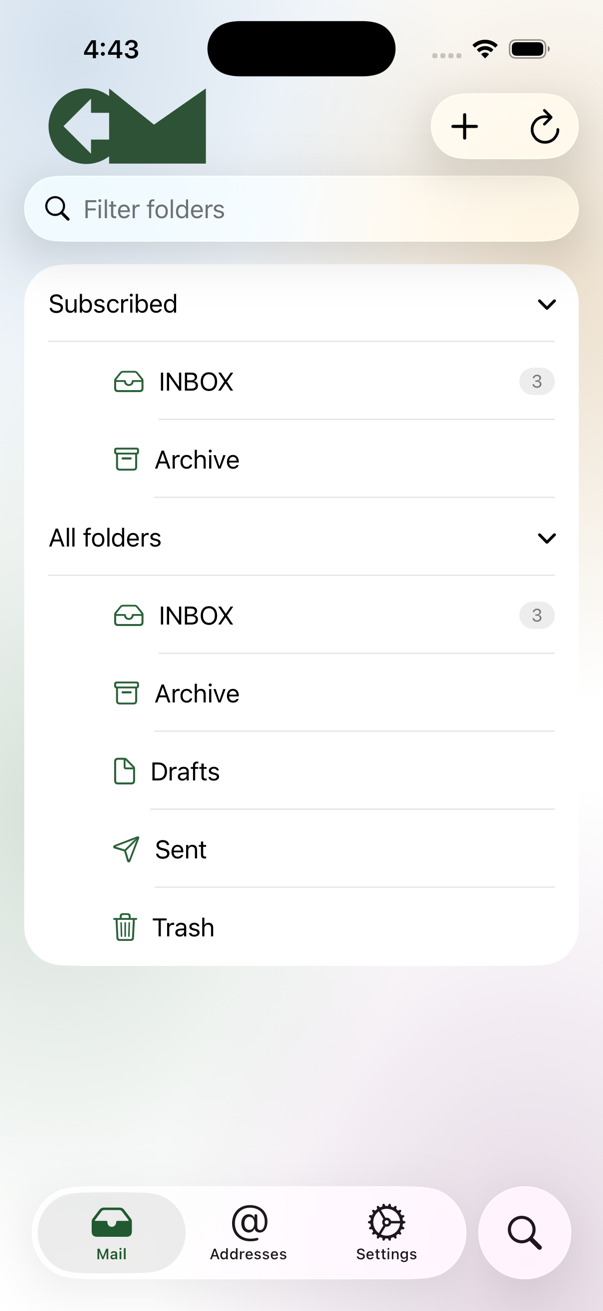Image resolution: width=603 pixels, height=1311 pixels.
Task: Tap the circular arrow refresh icon
Action: (544, 127)
